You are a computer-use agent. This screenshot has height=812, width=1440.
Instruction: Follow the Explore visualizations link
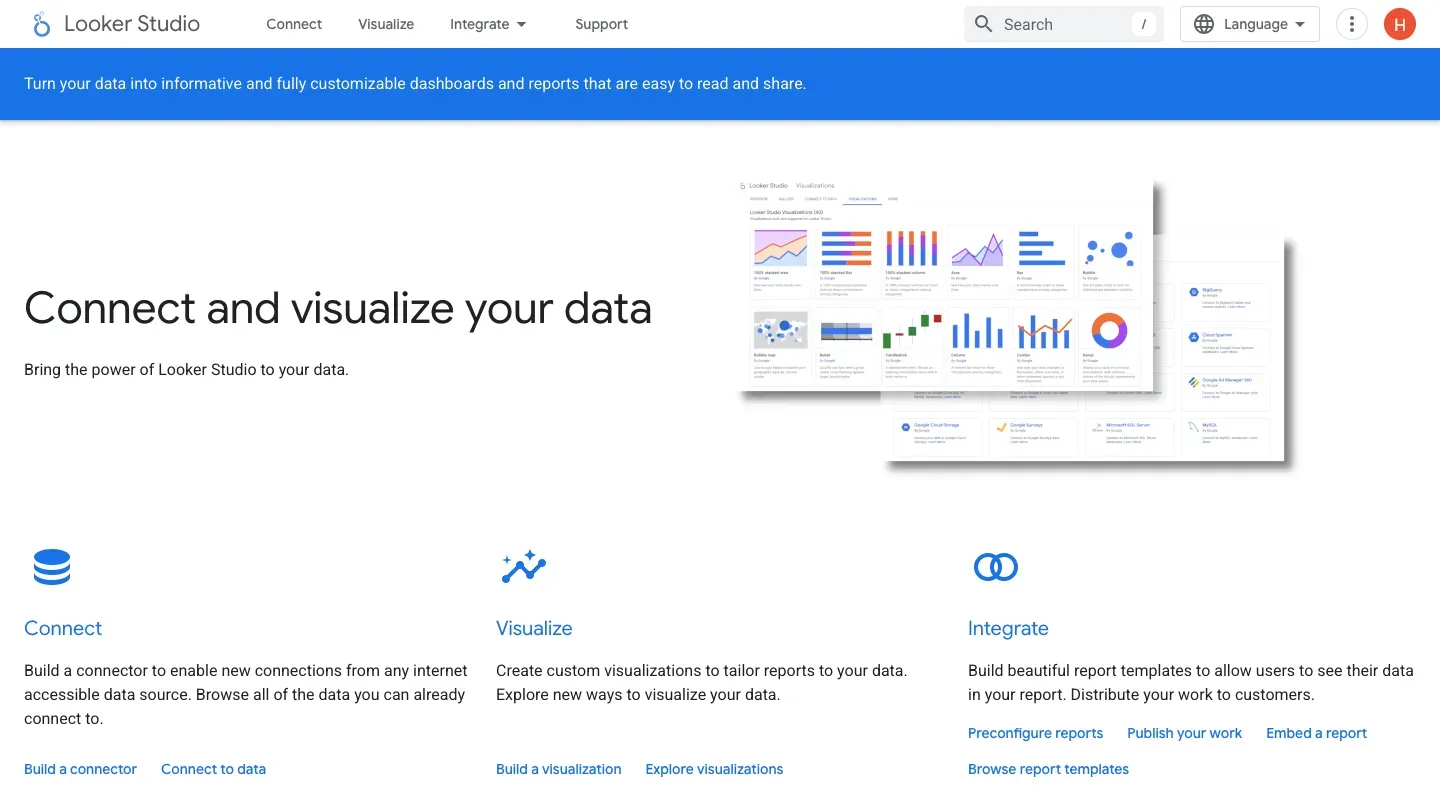(x=714, y=769)
